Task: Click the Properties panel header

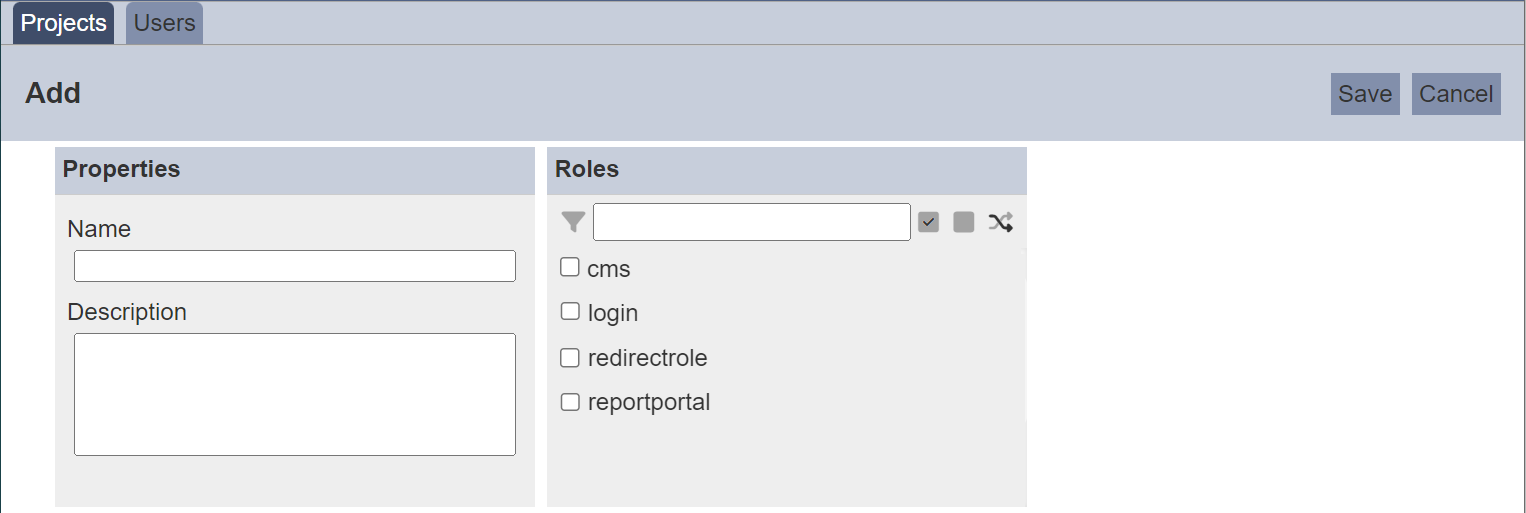Action: [x=295, y=170]
